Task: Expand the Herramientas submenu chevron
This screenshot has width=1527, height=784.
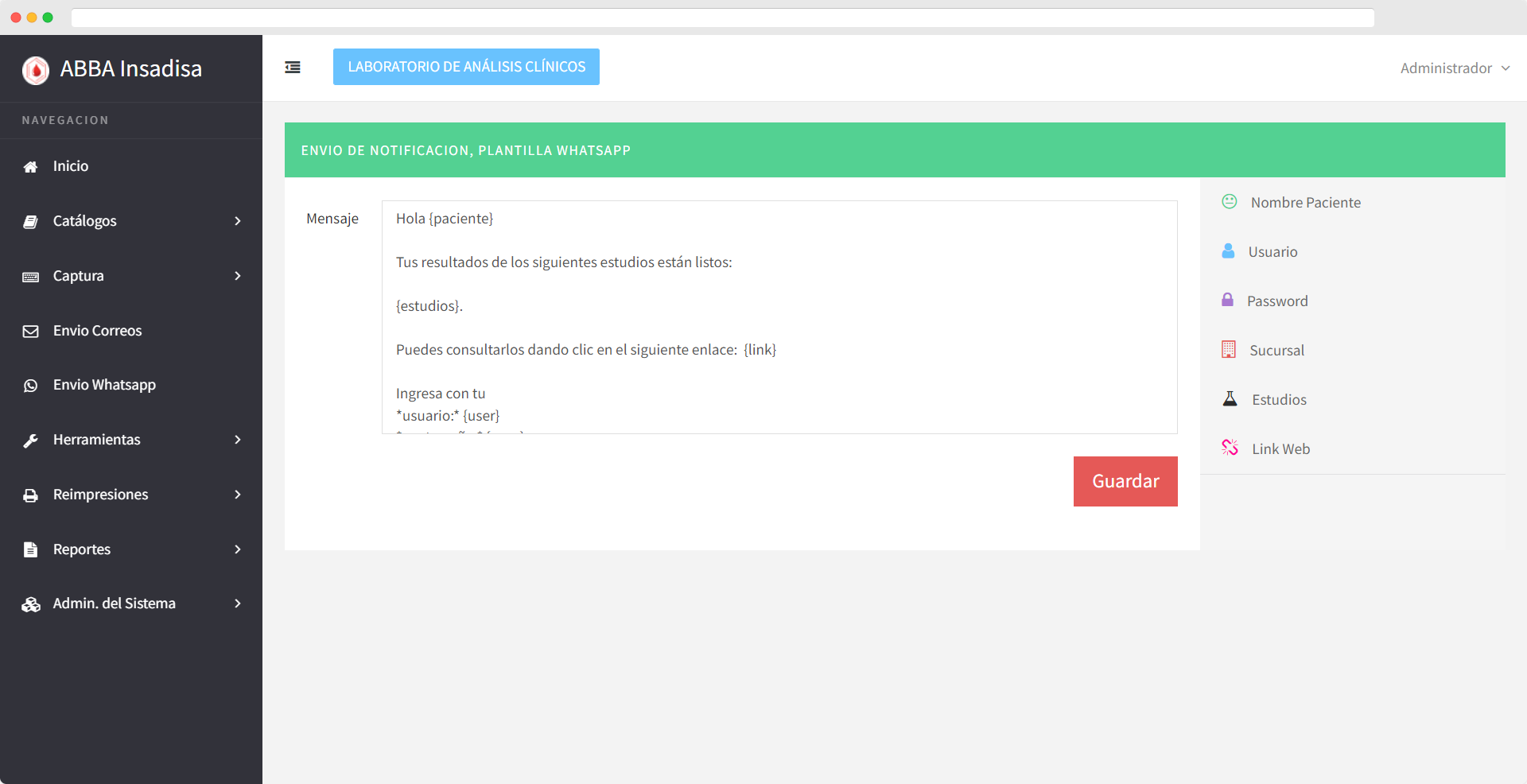Action: tap(237, 440)
